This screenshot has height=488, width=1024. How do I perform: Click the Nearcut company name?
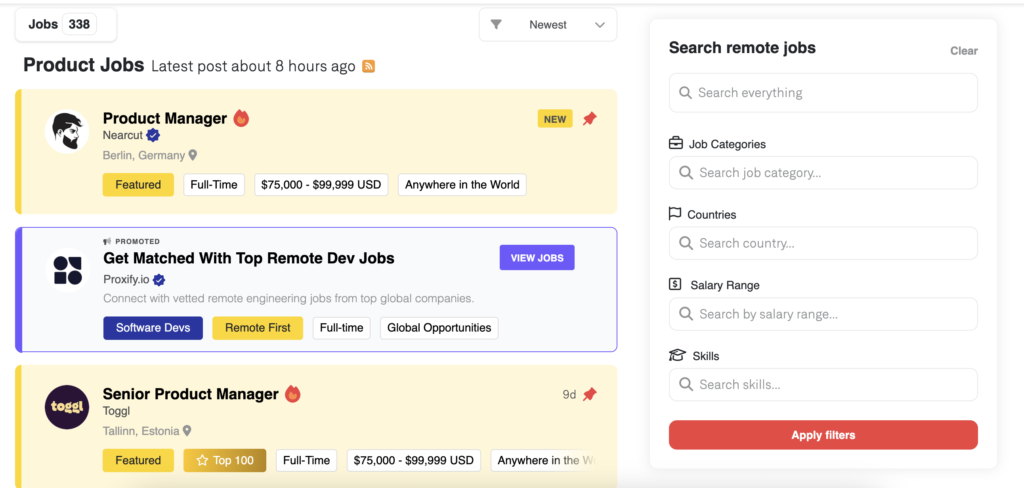pyautogui.click(x=123, y=135)
